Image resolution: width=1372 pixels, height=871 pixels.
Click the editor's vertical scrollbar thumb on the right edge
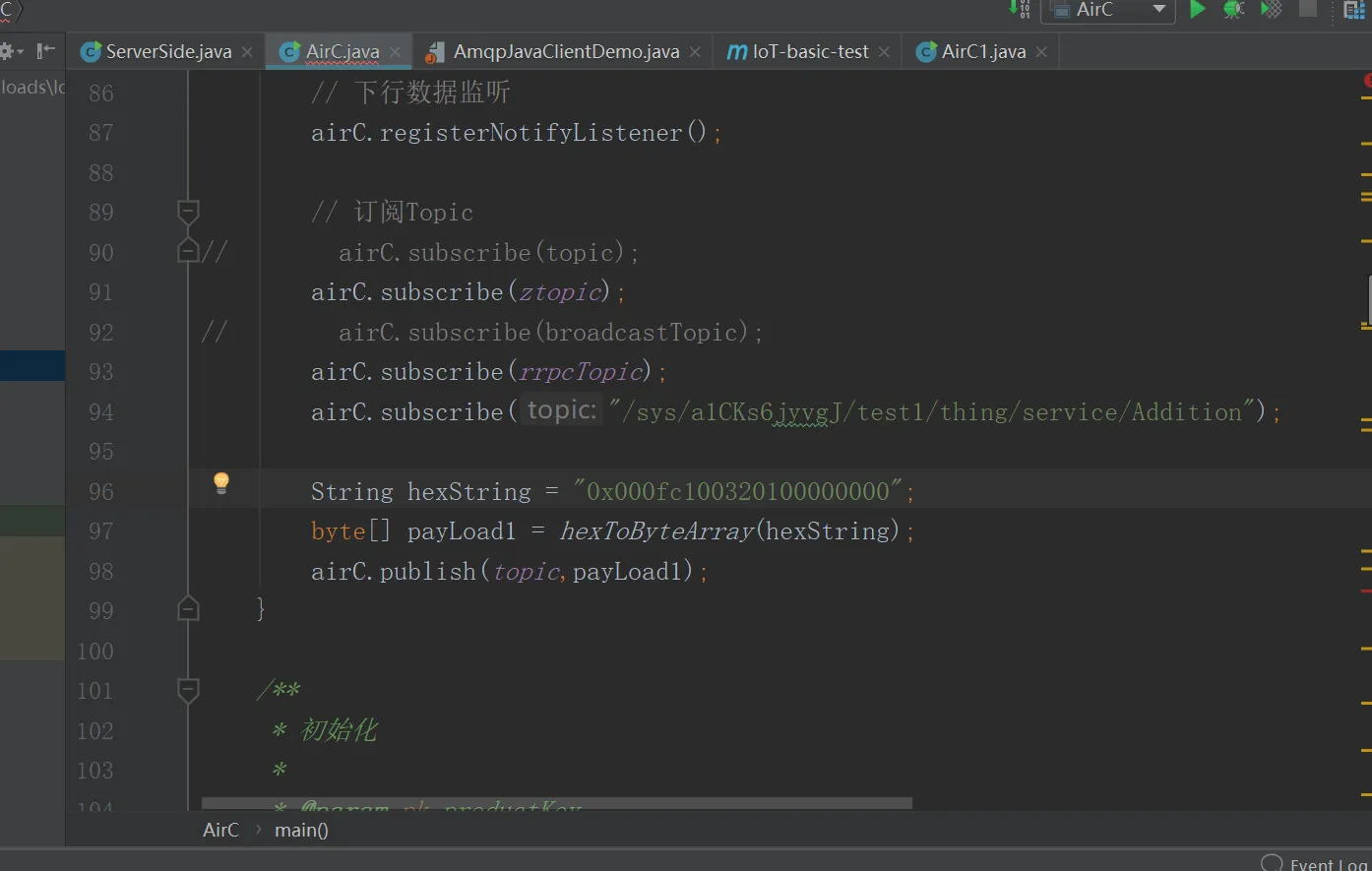(1369, 301)
